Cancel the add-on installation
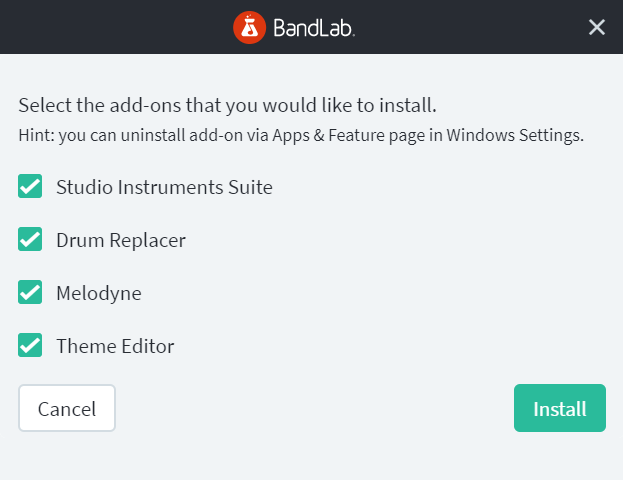The image size is (623, 480). (67, 408)
